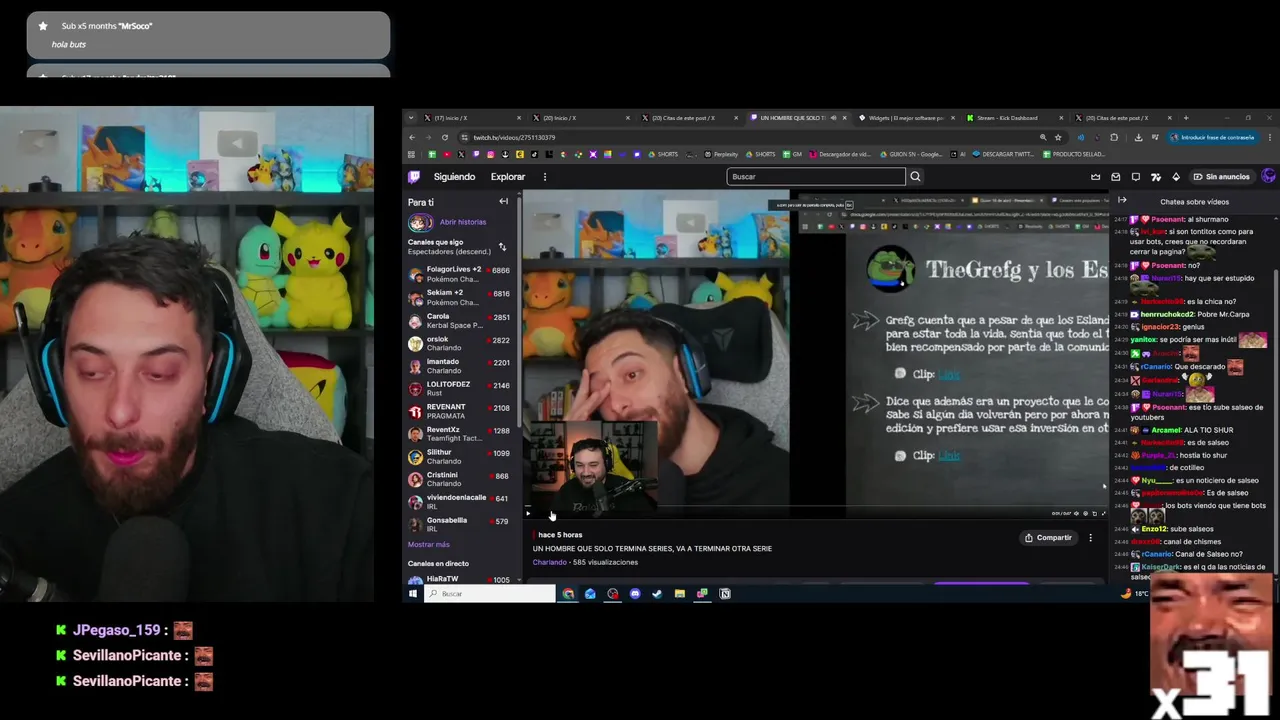Open Twitch Prime loot crown icon

1096,177
